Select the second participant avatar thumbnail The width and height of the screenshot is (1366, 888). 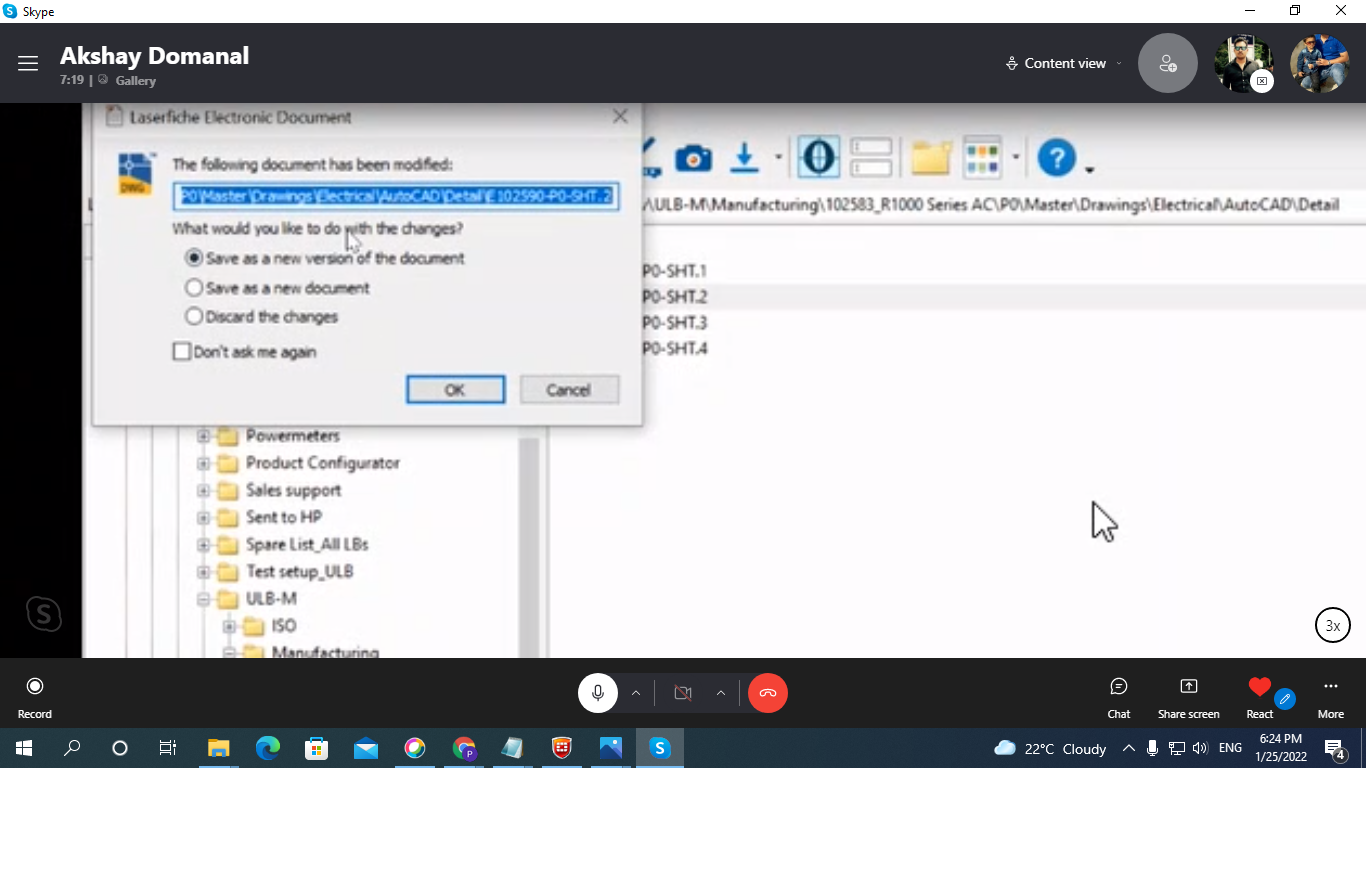pos(1320,63)
